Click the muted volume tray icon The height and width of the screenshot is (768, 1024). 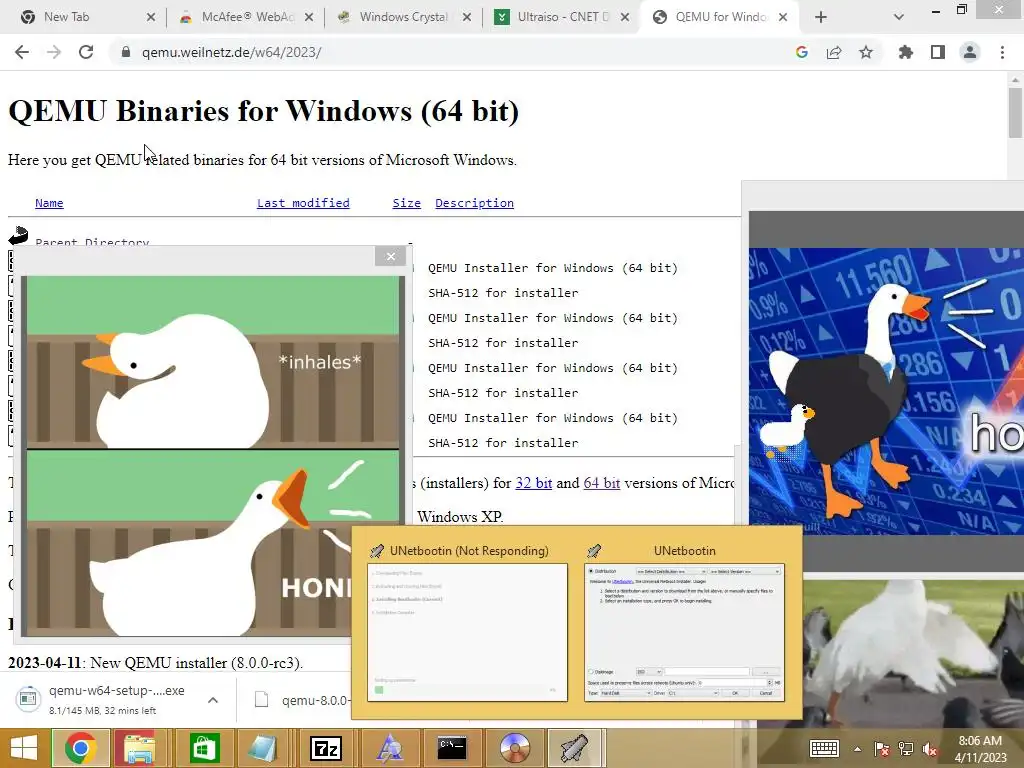point(930,749)
